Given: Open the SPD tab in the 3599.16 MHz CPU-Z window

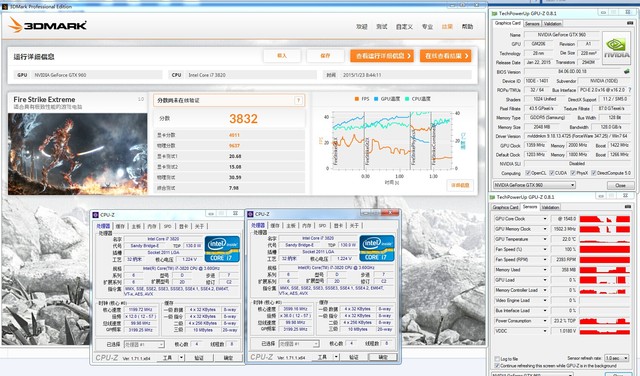Looking at the screenshot, I should (322, 225).
